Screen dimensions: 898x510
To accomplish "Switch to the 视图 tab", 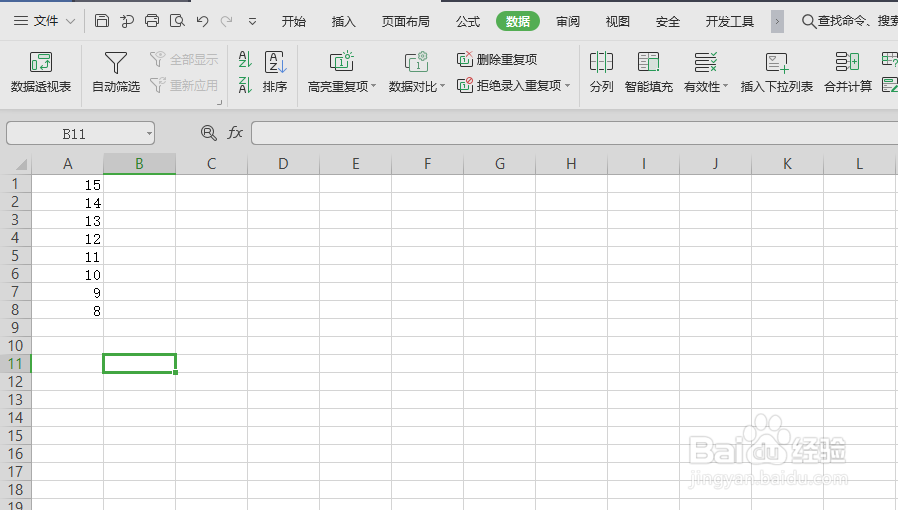I will pos(617,22).
